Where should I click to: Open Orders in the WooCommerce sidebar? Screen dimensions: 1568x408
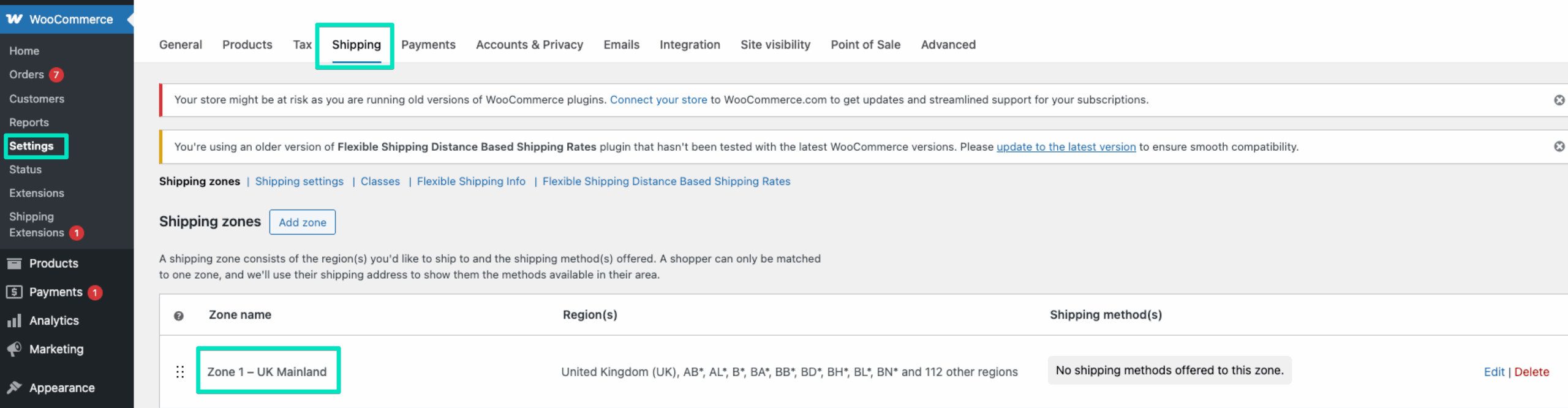26,75
